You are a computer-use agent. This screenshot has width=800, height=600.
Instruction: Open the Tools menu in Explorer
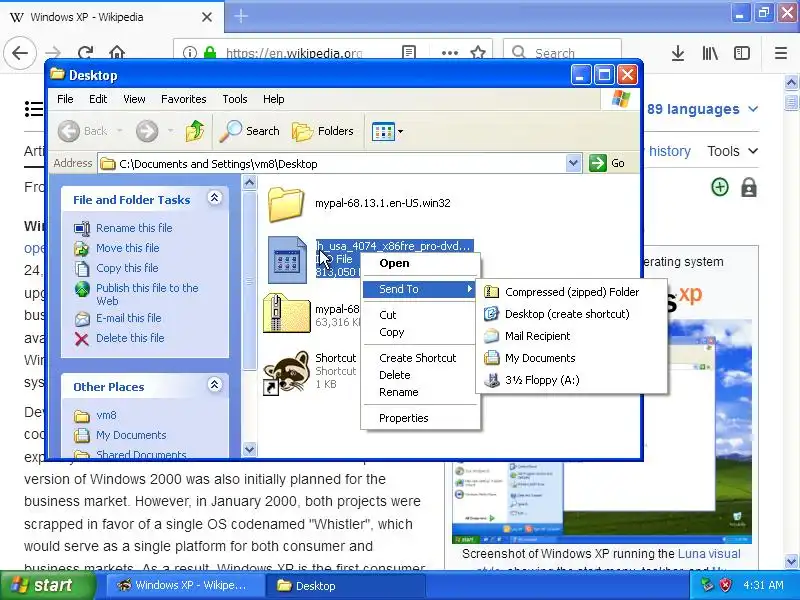click(235, 99)
